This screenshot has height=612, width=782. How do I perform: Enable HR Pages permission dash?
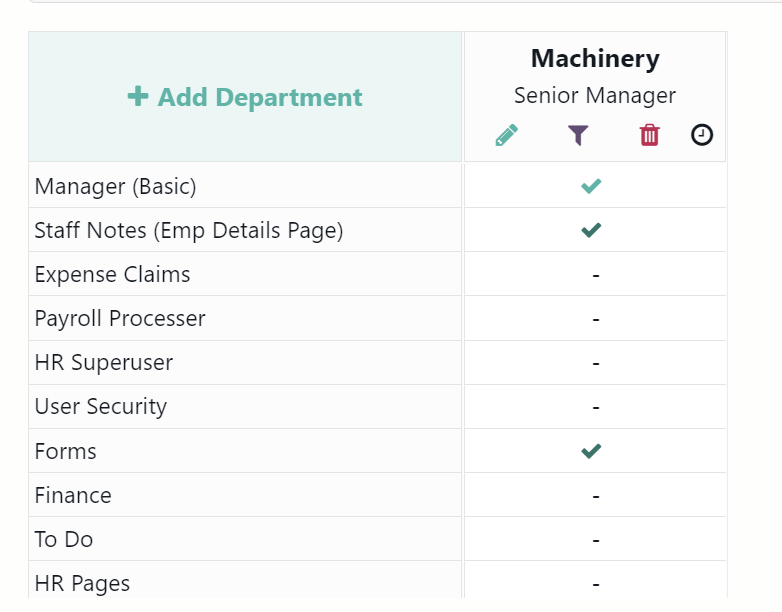coord(595,584)
